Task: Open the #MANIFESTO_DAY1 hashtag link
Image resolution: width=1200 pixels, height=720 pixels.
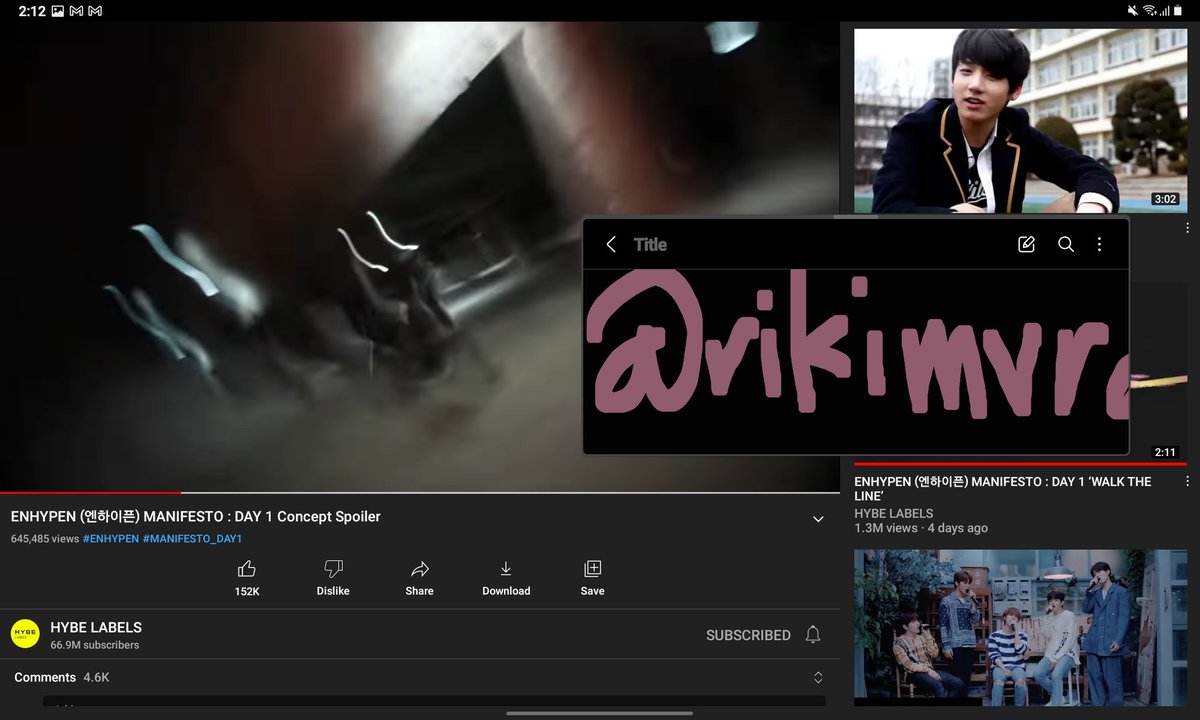Action: [x=192, y=538]
